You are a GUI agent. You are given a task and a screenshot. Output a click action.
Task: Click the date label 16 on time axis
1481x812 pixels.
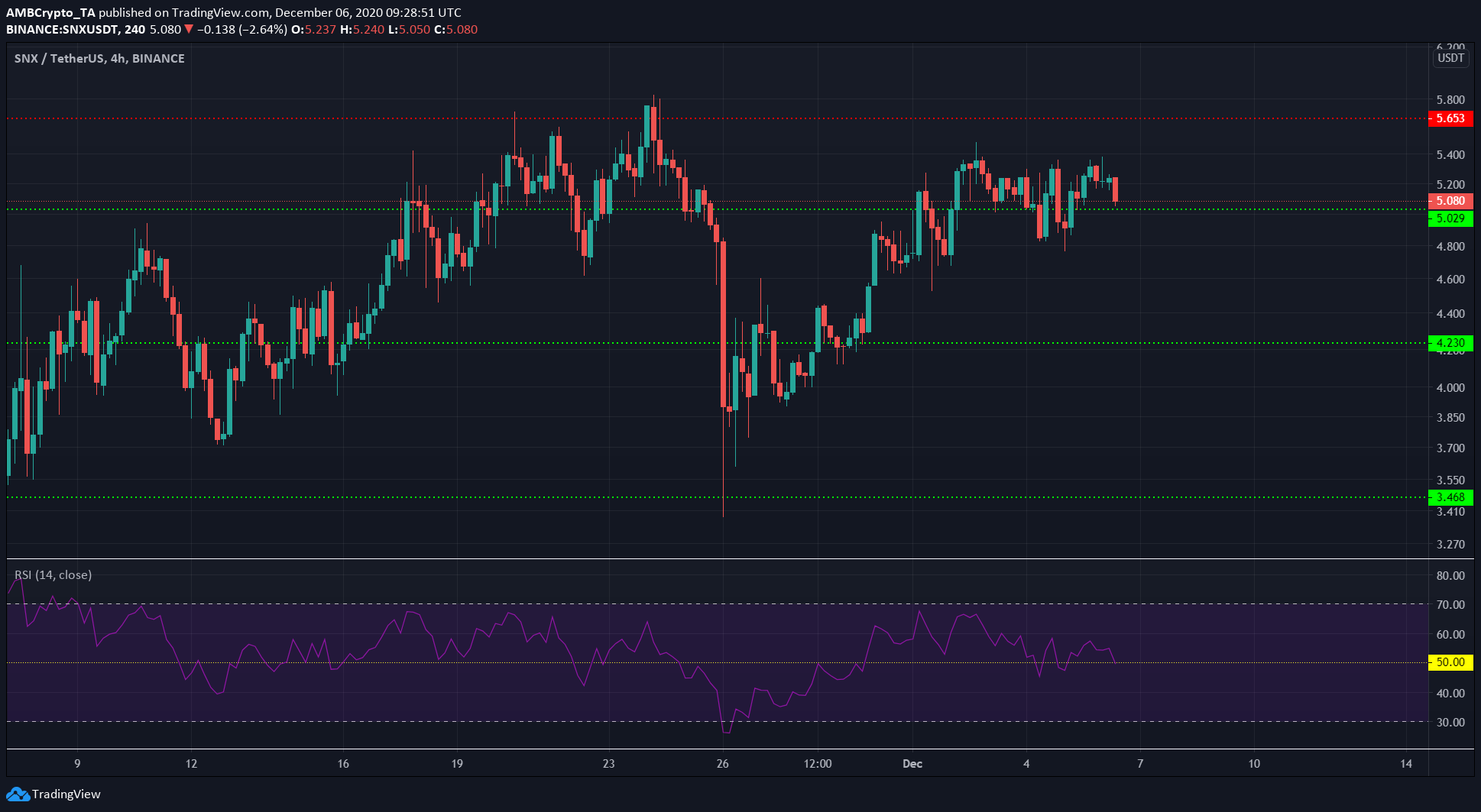pyautogui.click(x=343, y=764)
